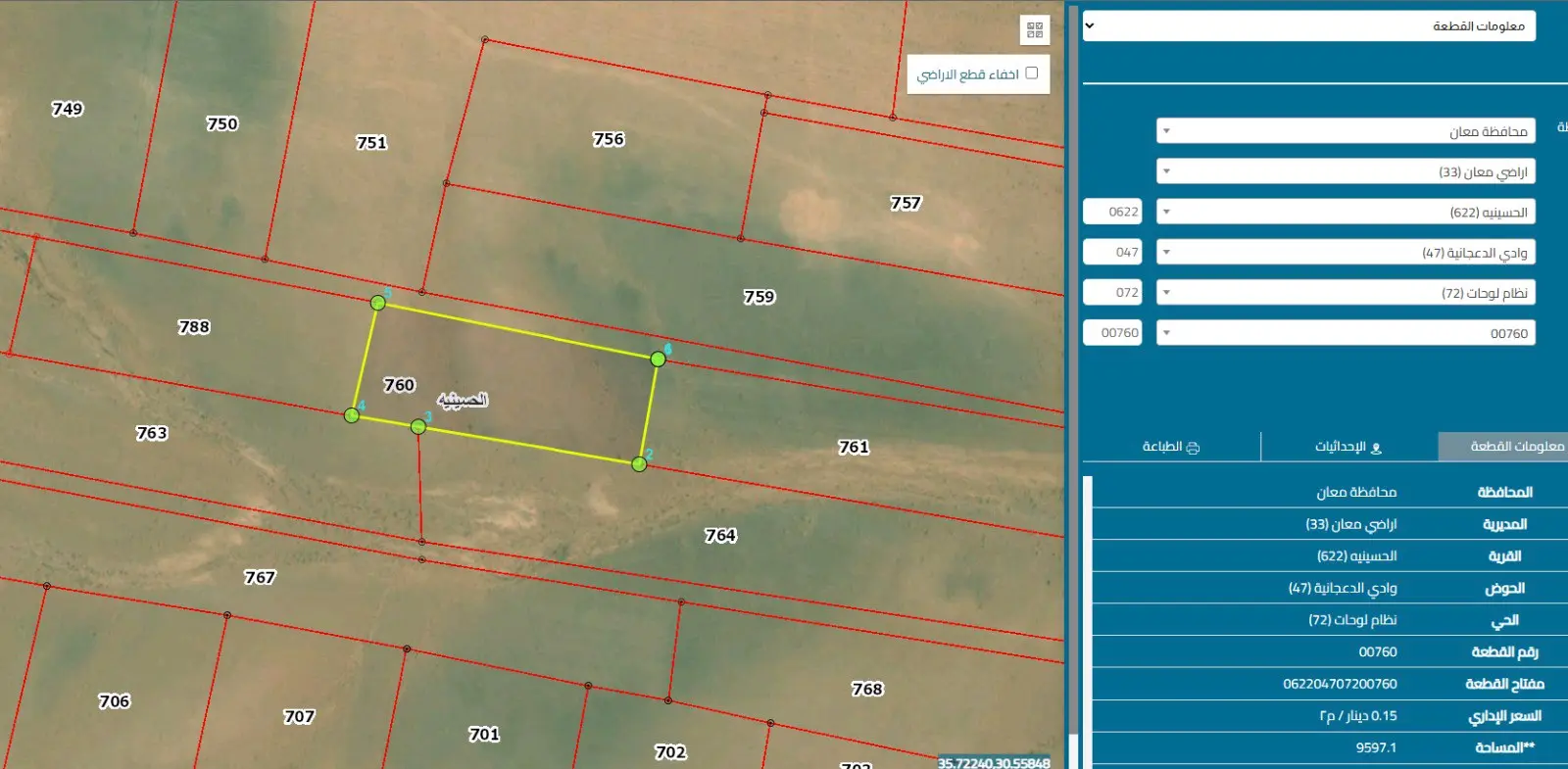
Task: Open the basemap gallery grid icon
Action: 1034,30
